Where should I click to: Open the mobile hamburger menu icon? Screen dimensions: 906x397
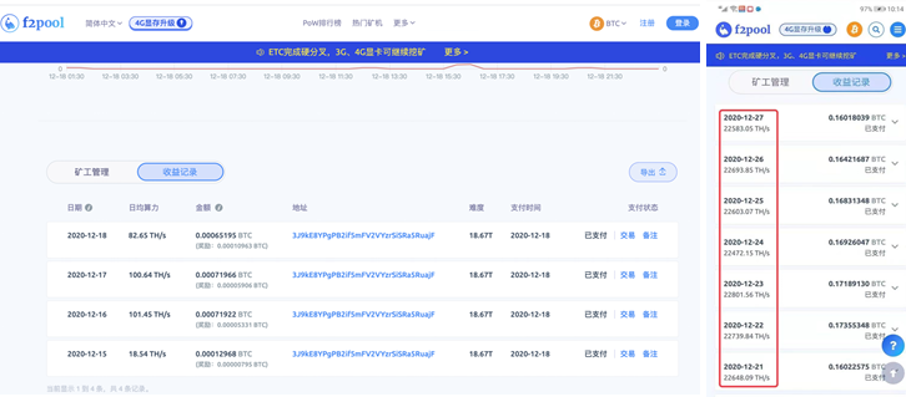point(897,29)
